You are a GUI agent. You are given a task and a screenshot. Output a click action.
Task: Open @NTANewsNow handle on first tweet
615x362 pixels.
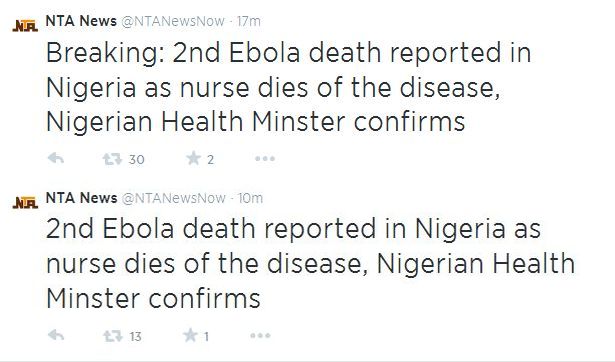tap(173, 21)
